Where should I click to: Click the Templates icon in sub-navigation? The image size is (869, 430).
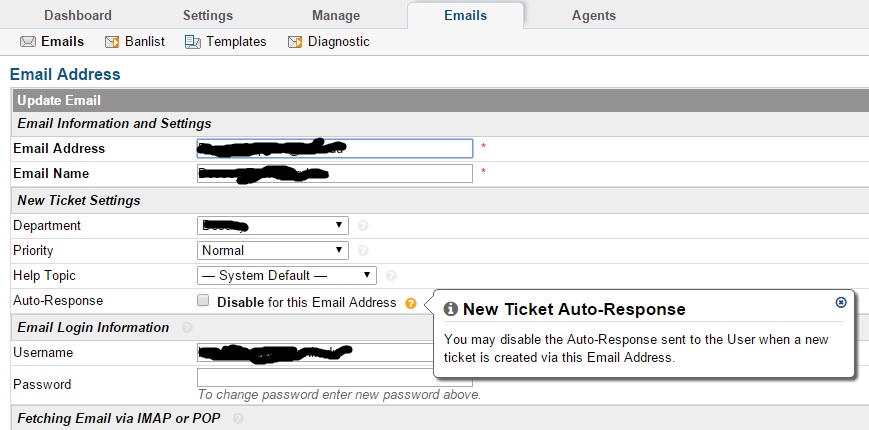[x=193, y=42]
